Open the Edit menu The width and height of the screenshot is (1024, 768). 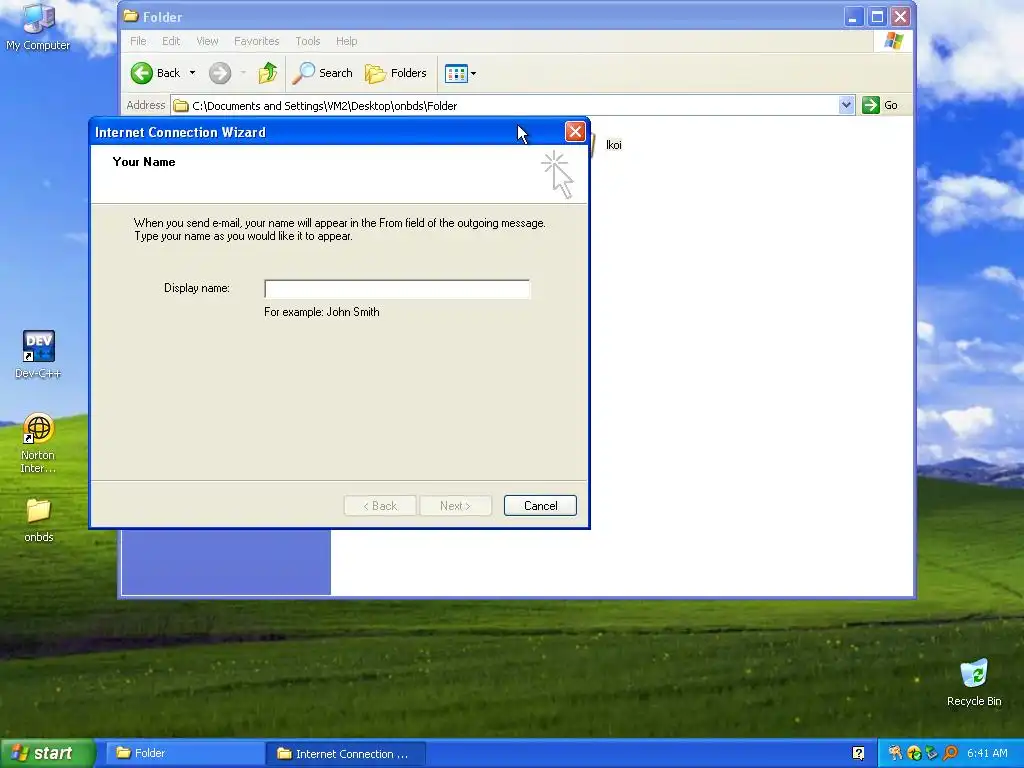(x=171, y=41)
